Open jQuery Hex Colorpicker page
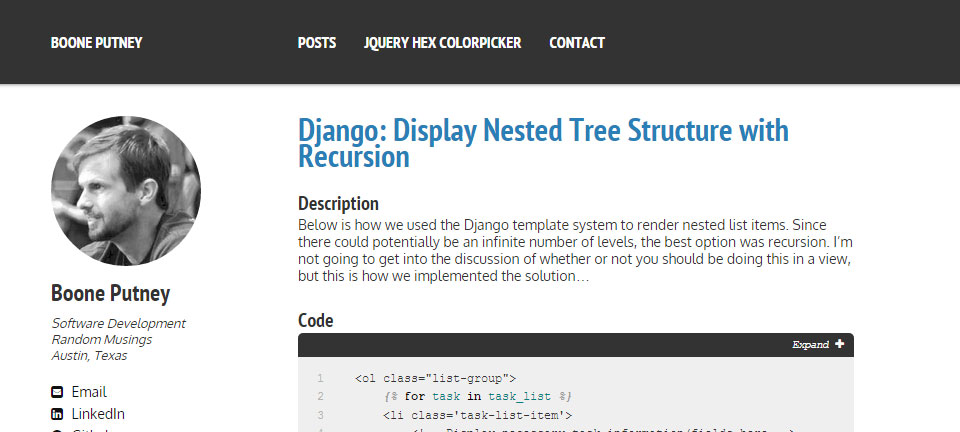 [x=442, y=43]
